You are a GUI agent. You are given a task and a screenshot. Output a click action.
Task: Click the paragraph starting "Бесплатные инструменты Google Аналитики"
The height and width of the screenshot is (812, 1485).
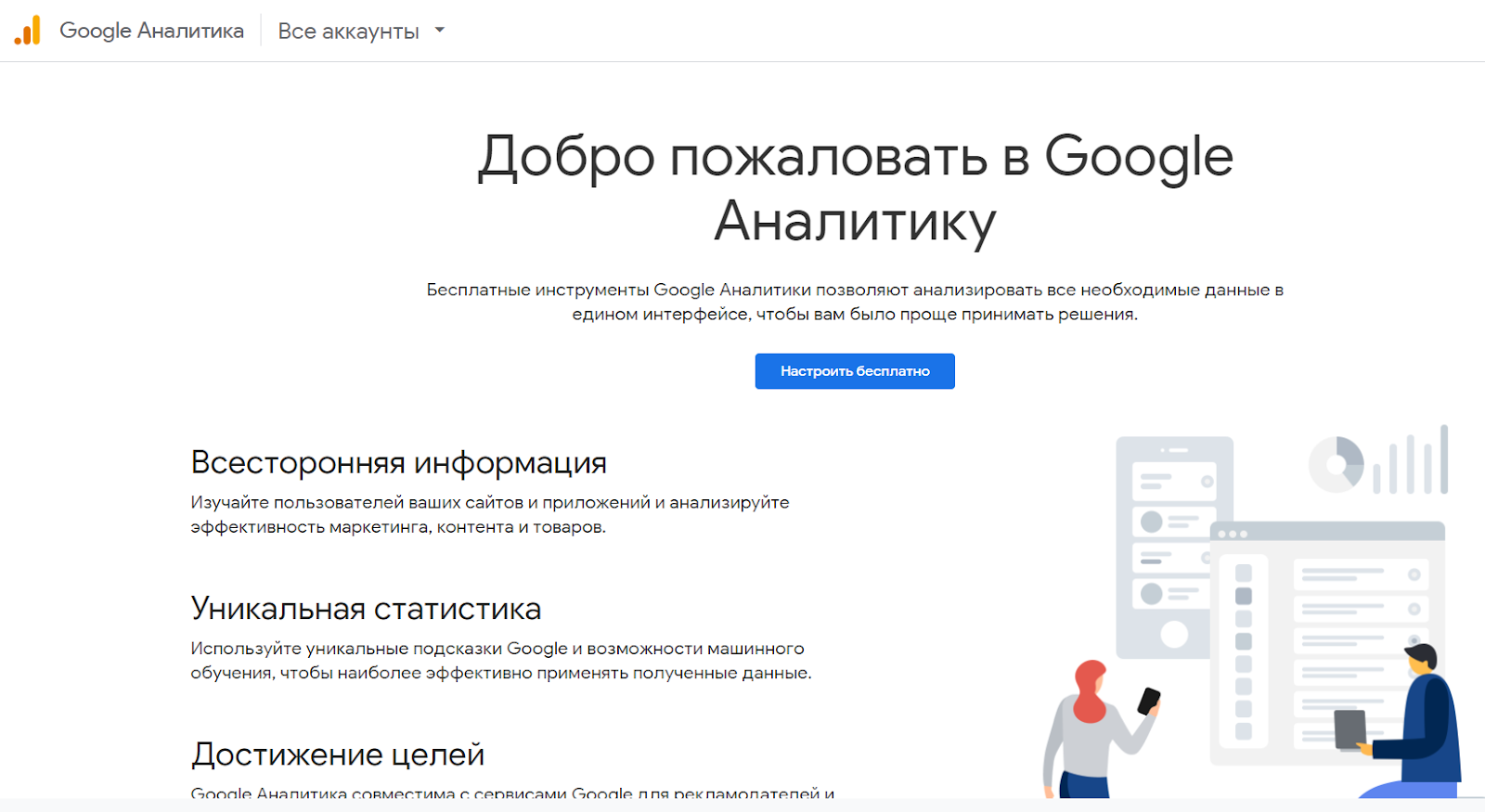coord(855,302)
